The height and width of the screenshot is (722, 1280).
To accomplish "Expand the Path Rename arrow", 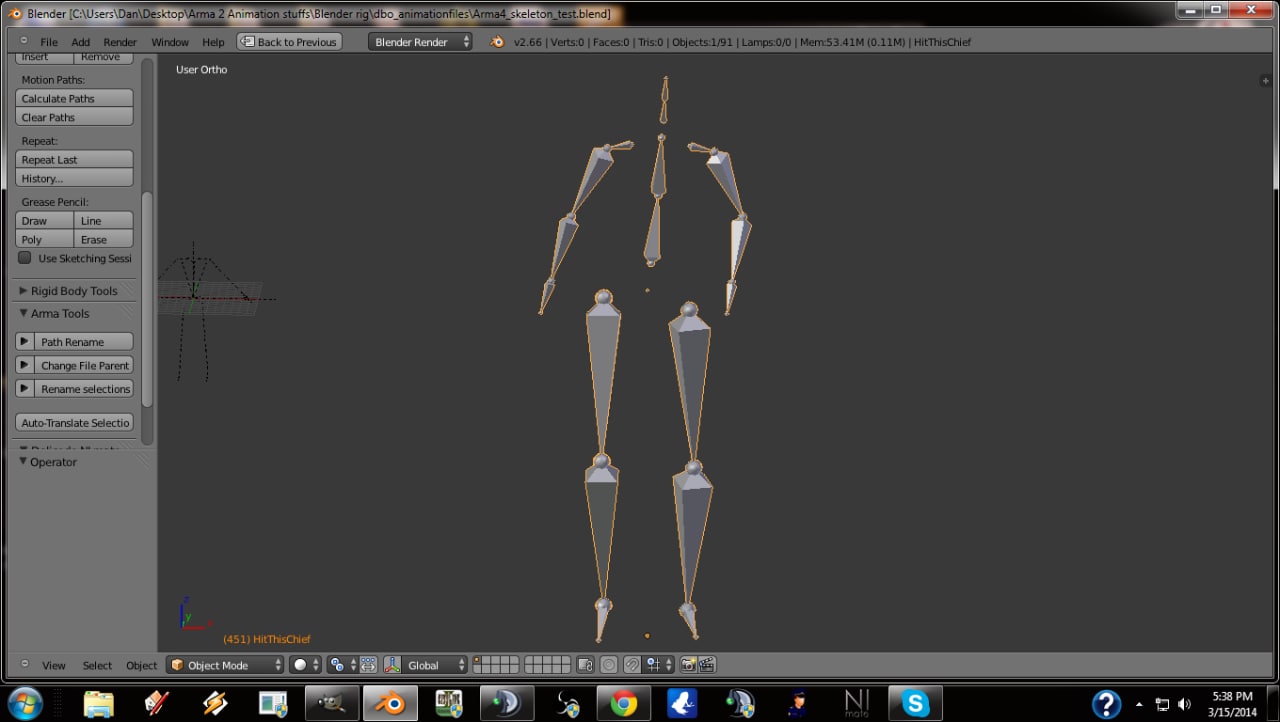I will [25, 342].
